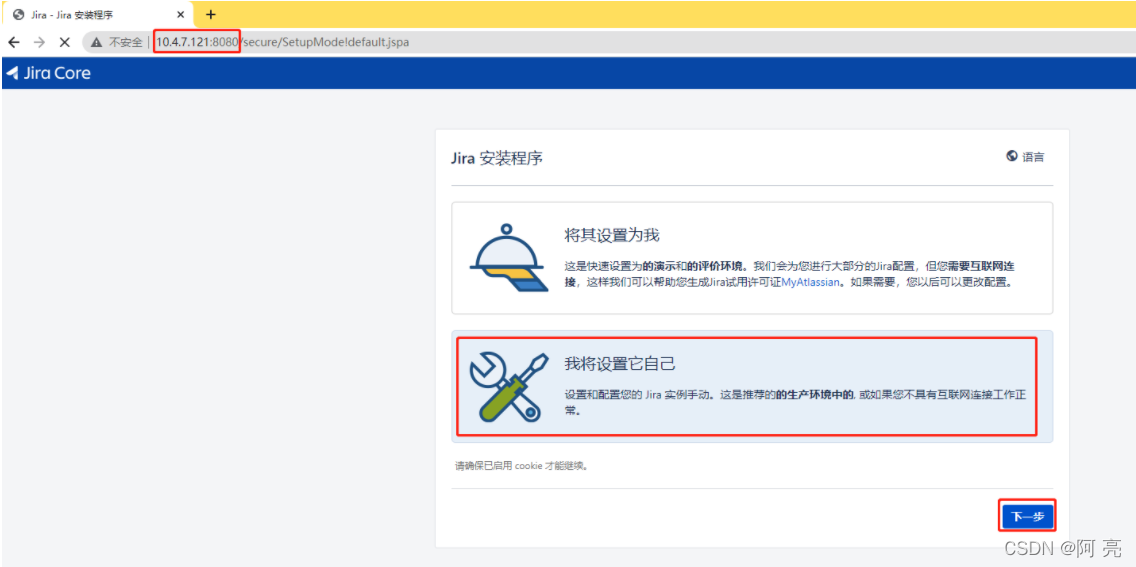Click the address bar URL field
The width and height of the screenshot is (1136, 567).
tap(609, 42)
